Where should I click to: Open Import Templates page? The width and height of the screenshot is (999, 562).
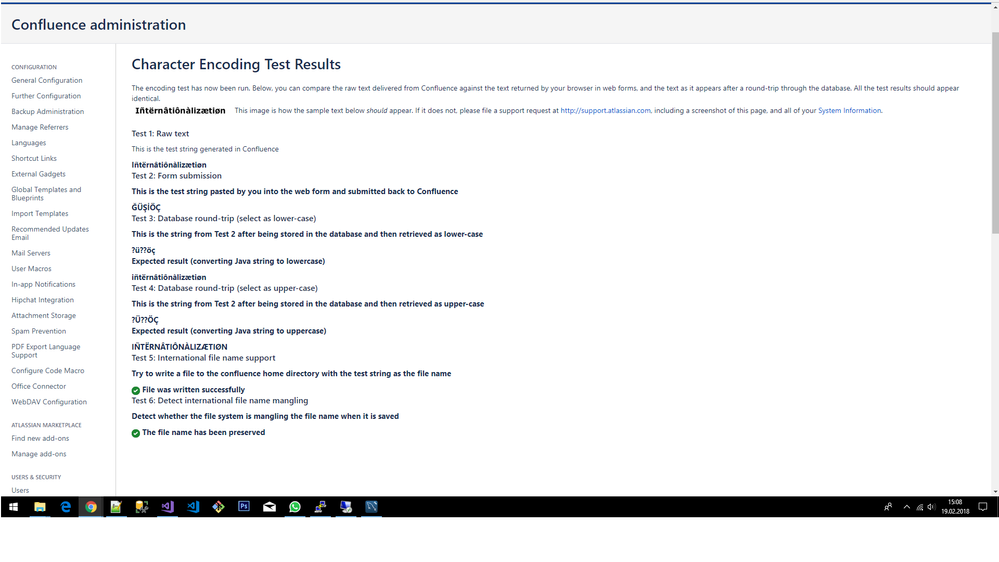coord(40,213)
